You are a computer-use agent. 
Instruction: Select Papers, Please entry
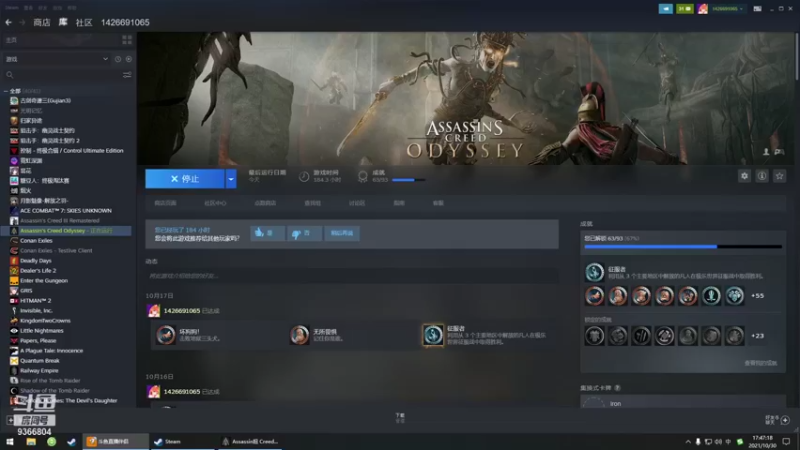(x=38, y=341)
